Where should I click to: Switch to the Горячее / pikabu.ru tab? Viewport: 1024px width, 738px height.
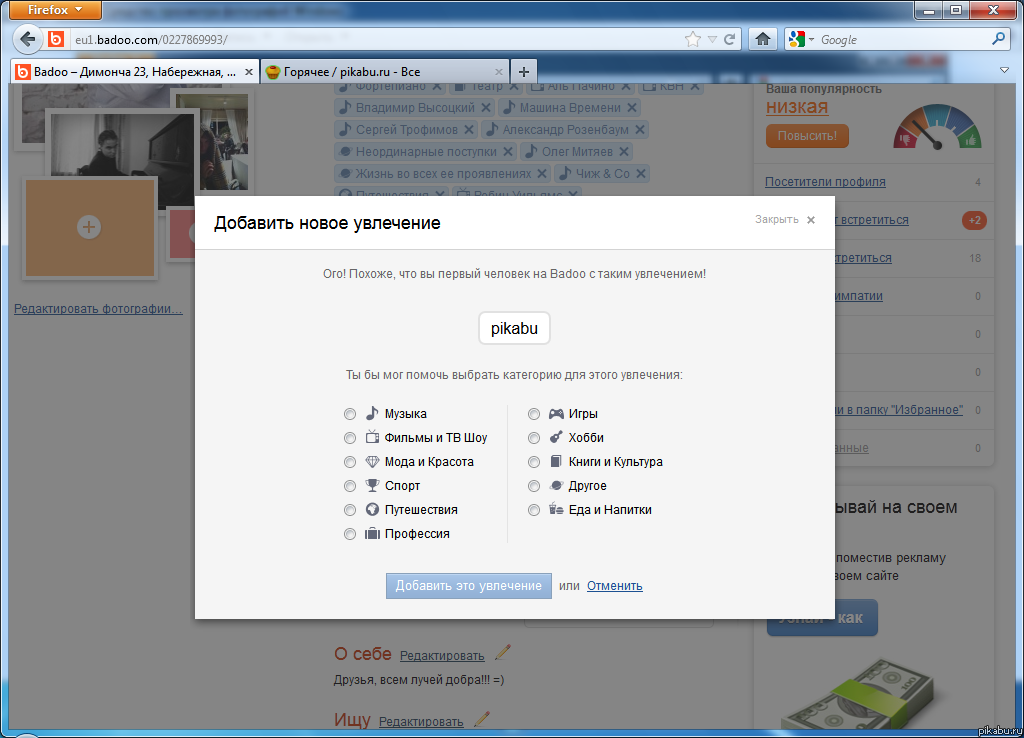(x=385, y=72)
